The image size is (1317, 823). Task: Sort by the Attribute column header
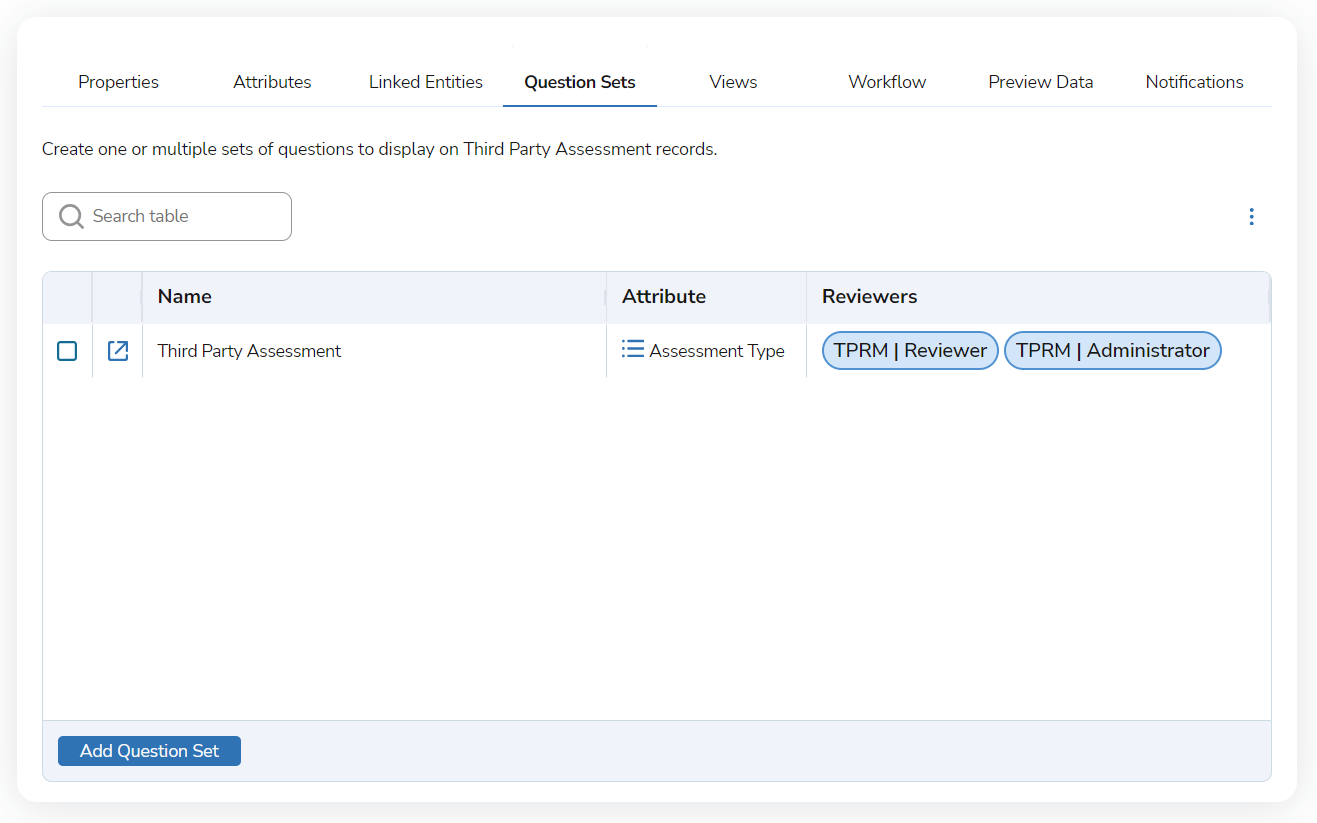coord(706,297)
